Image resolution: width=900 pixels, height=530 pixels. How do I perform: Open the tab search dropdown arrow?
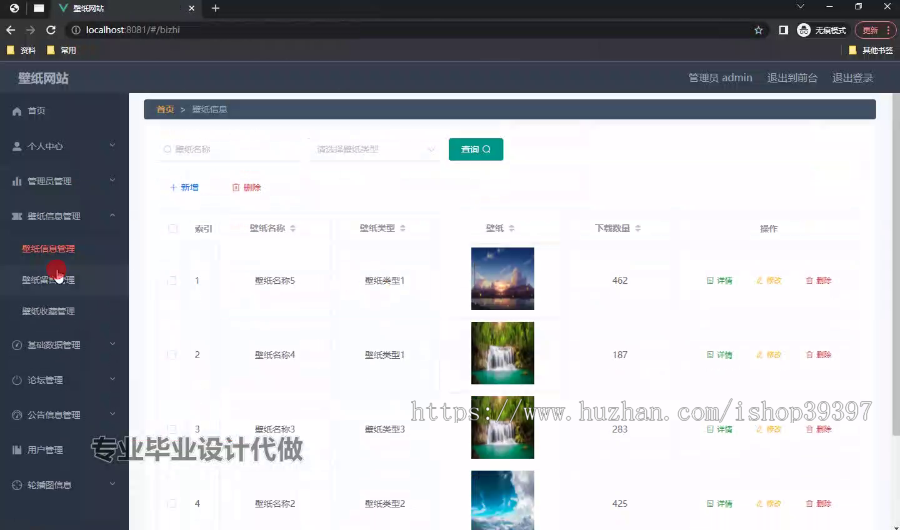(800, 6)
